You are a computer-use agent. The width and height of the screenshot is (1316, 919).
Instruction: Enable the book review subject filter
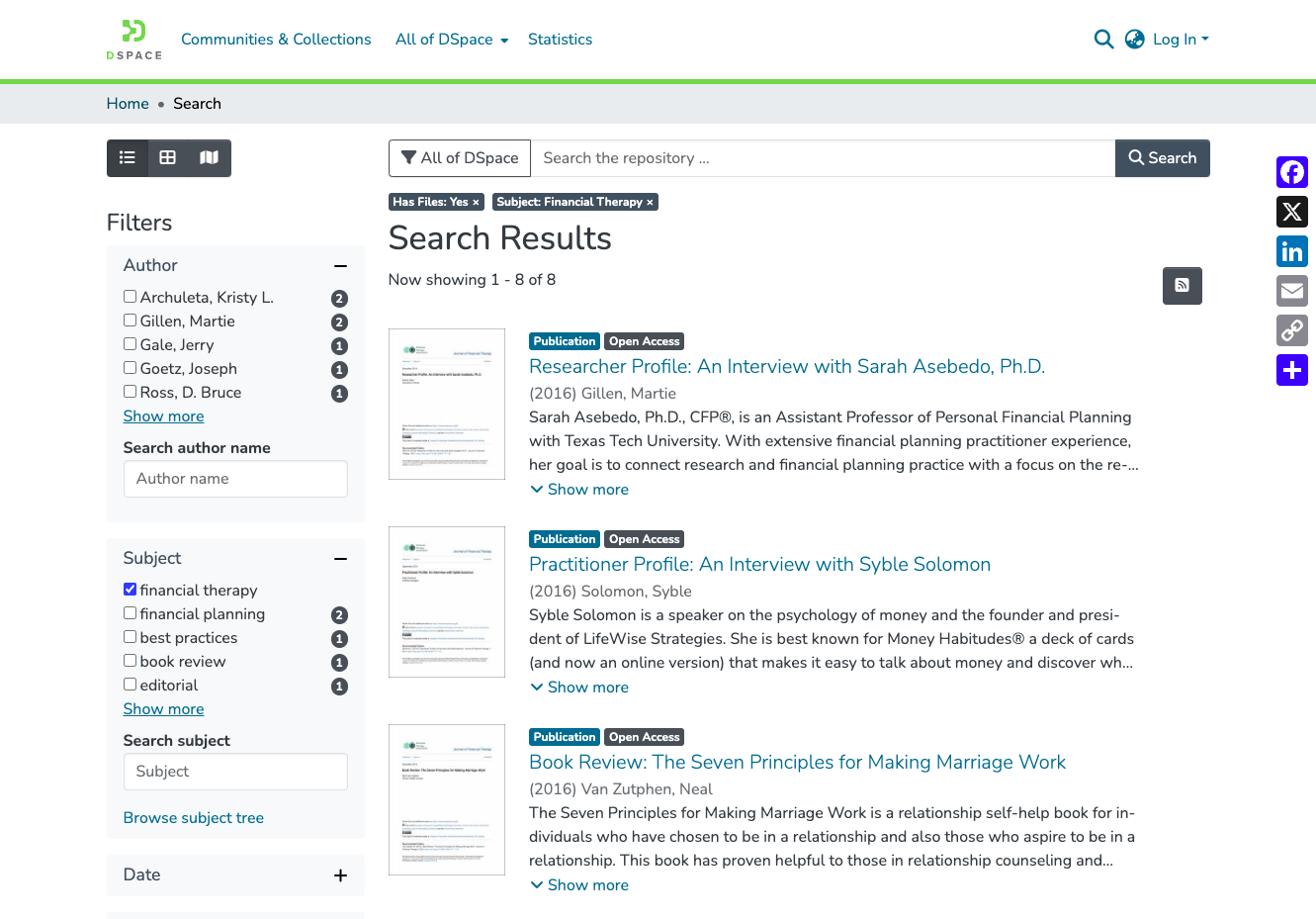[x=130, y=661]
